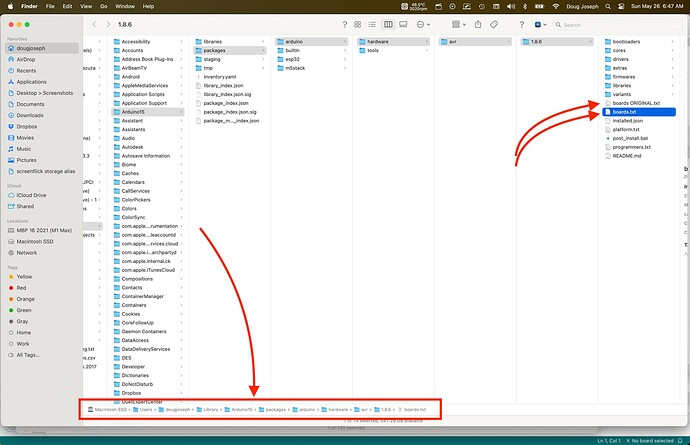Select the arduino folder in packages column
Screen dimensions: 690x445
312,42
